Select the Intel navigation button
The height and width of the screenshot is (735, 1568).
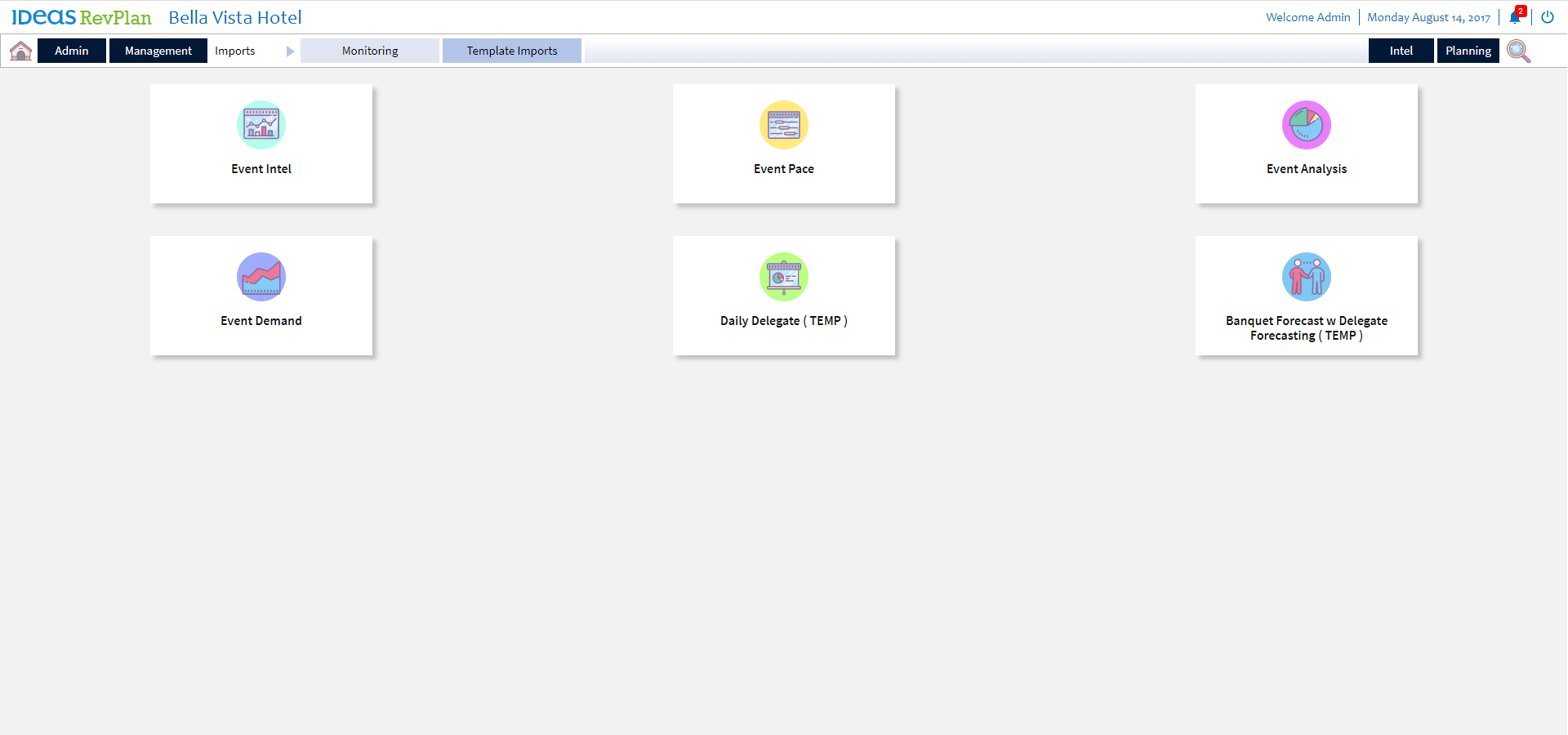tap(1401, 50)
